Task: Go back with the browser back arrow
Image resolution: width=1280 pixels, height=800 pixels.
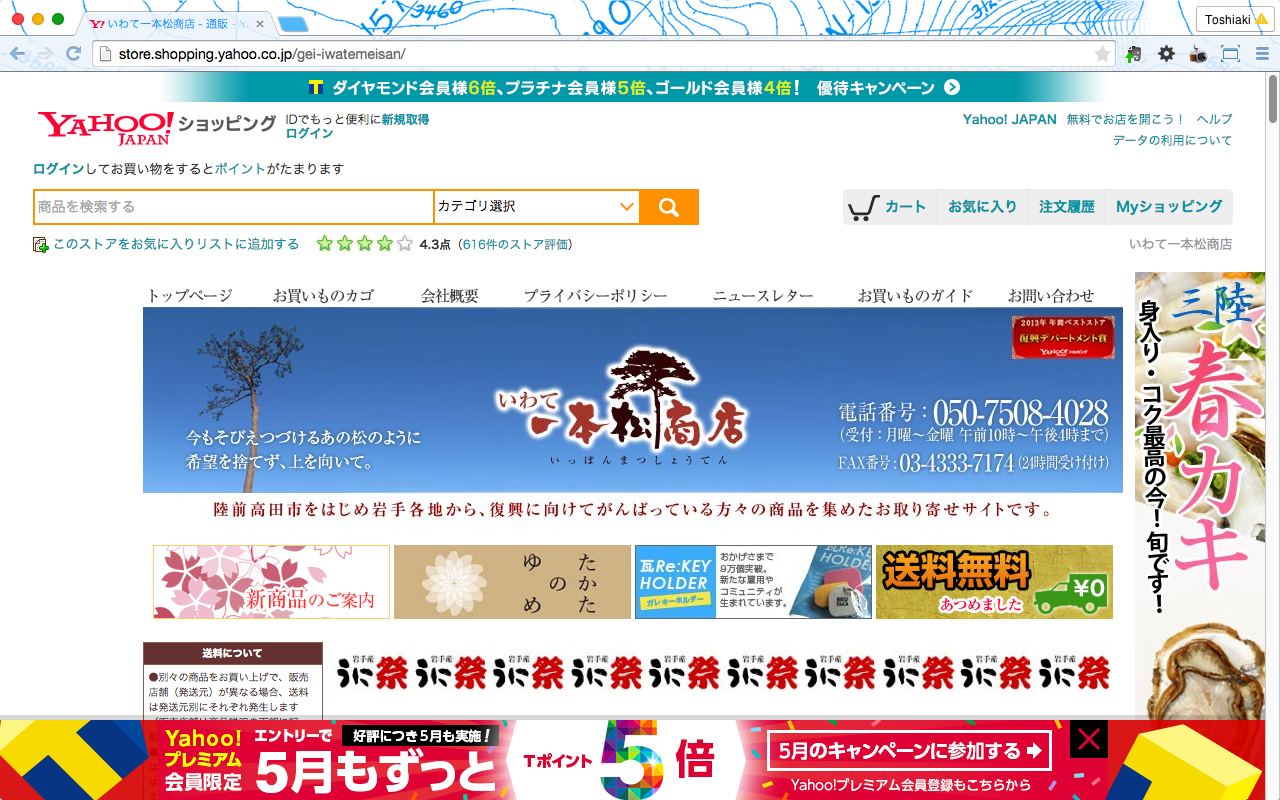Action: [18, 54]
